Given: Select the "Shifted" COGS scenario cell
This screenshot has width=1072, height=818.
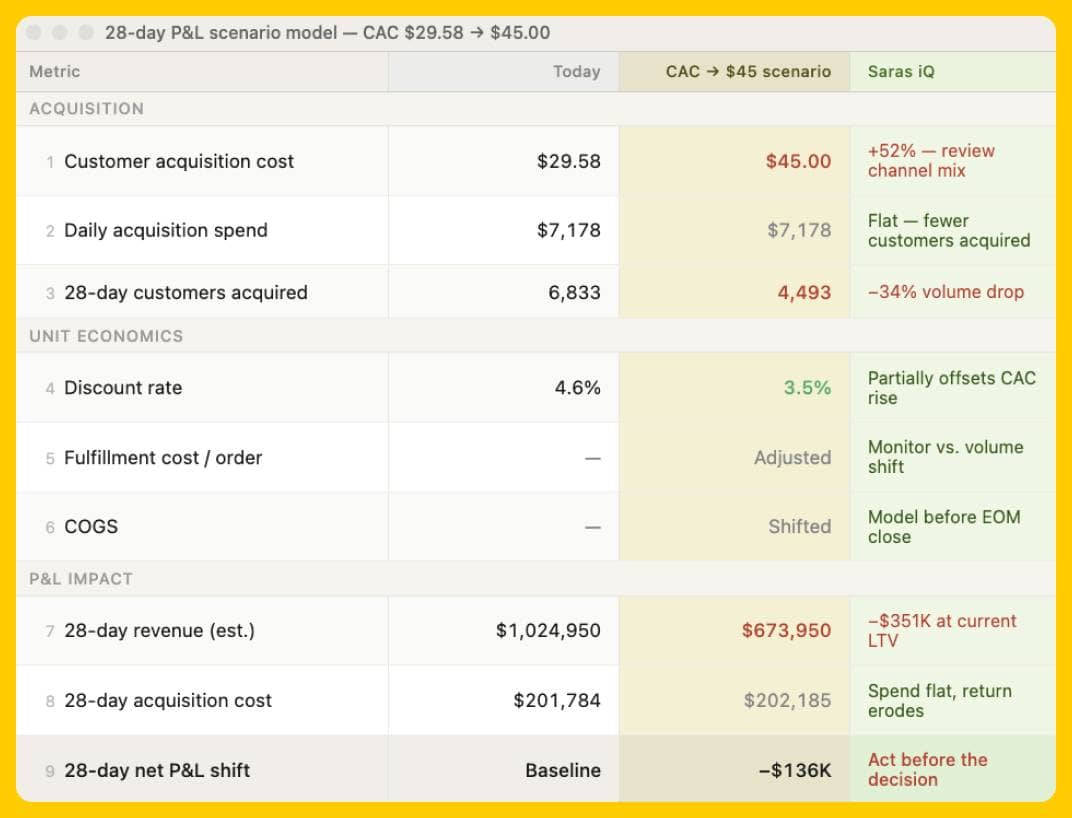Looking at the screenshot, I should pos(800,527).
